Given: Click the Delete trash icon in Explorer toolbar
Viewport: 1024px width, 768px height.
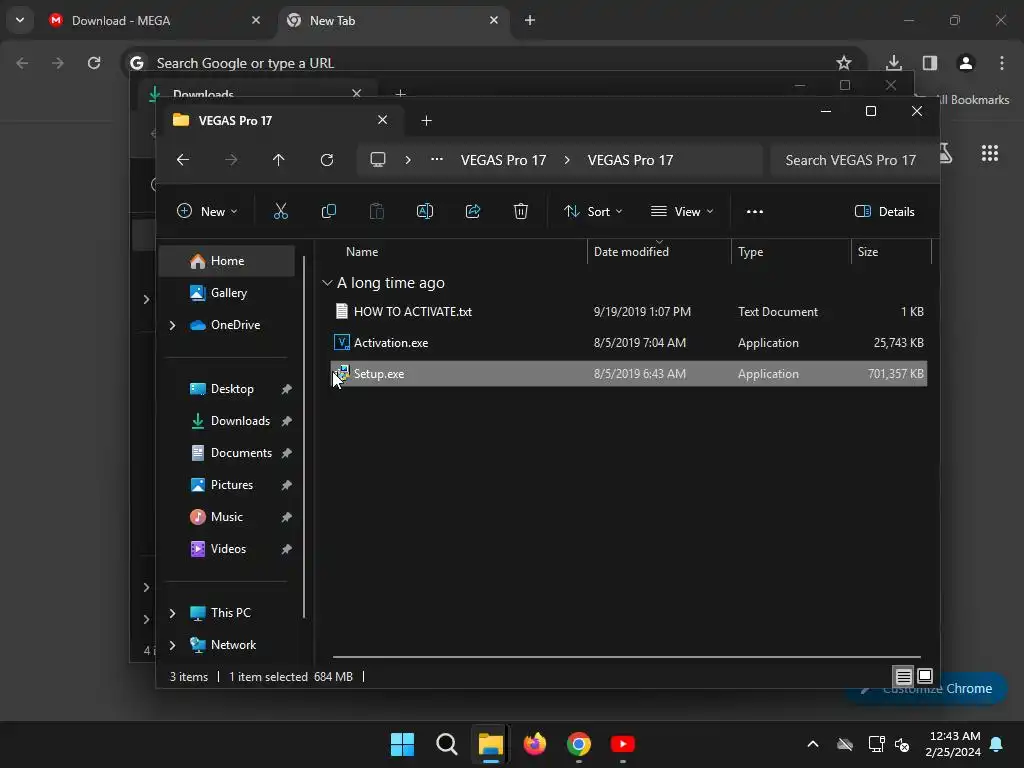Looking at the screenshot, I should 520,212.
